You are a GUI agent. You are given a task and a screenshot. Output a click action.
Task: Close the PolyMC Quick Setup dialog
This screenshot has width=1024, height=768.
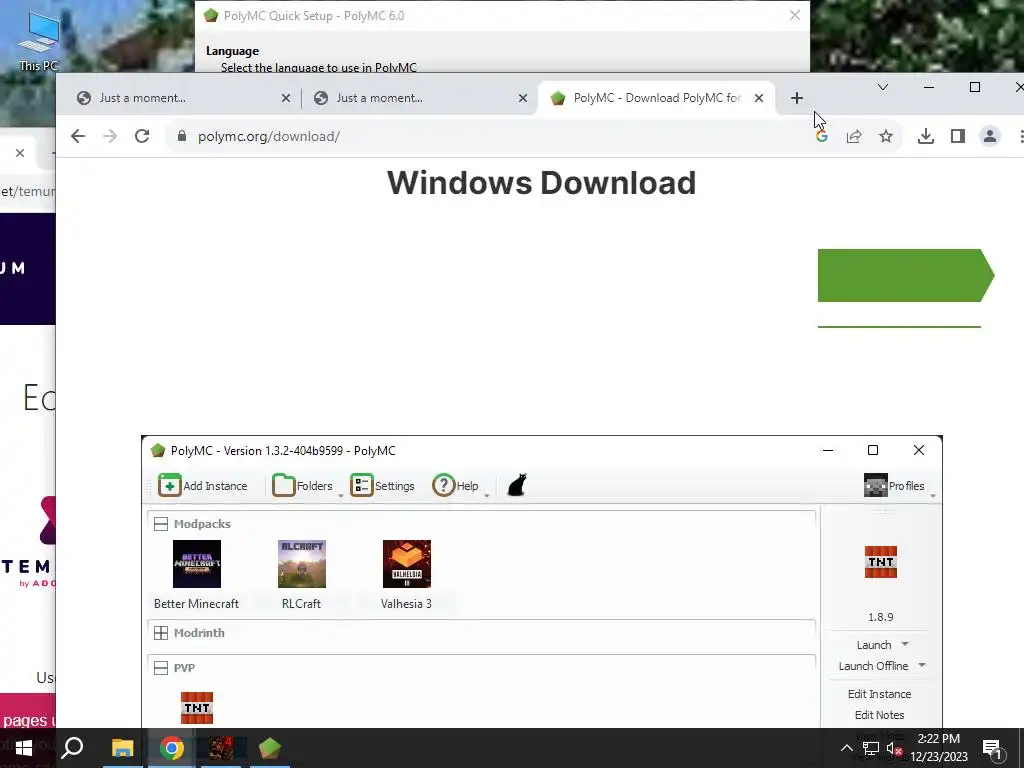click(x=795, y=15)
